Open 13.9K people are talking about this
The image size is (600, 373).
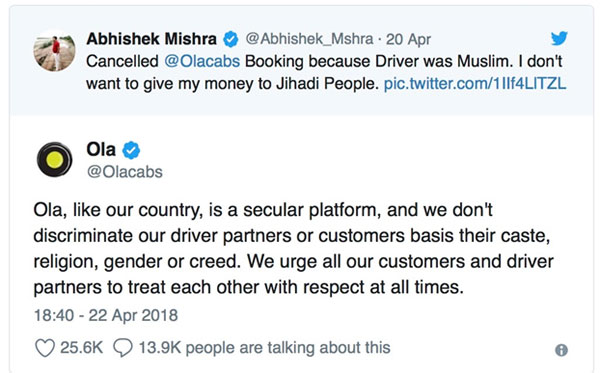[264, 348]
